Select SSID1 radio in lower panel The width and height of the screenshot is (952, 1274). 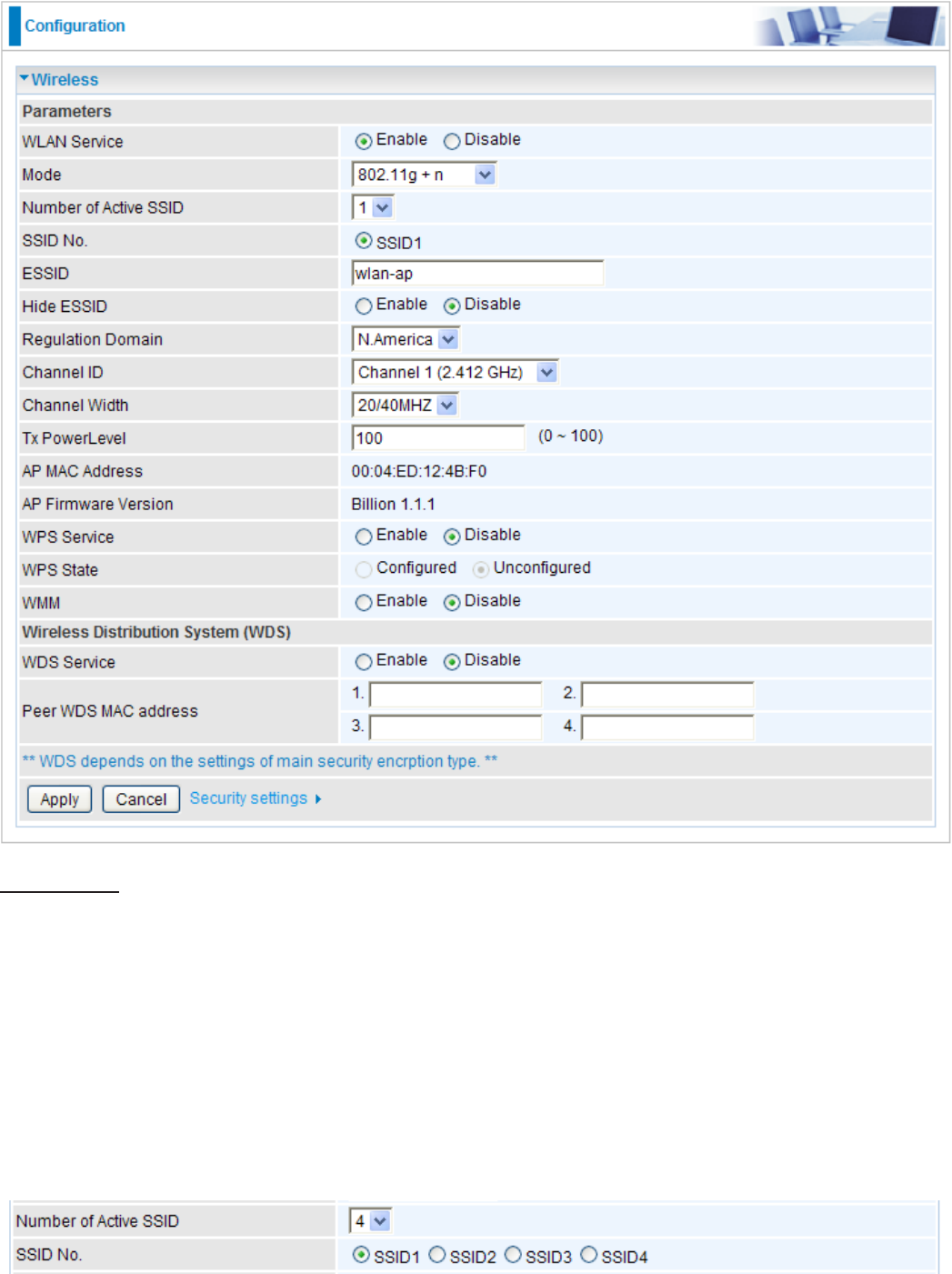point(361,1255)
